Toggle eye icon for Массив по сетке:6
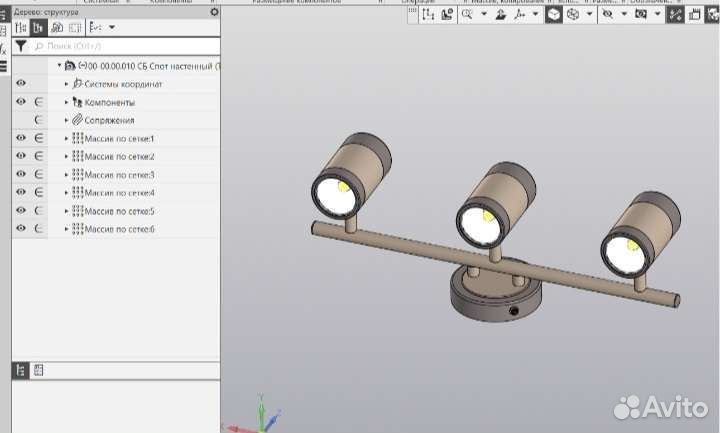The height and width of the screenshot is (433, 720). click(21, 228)
